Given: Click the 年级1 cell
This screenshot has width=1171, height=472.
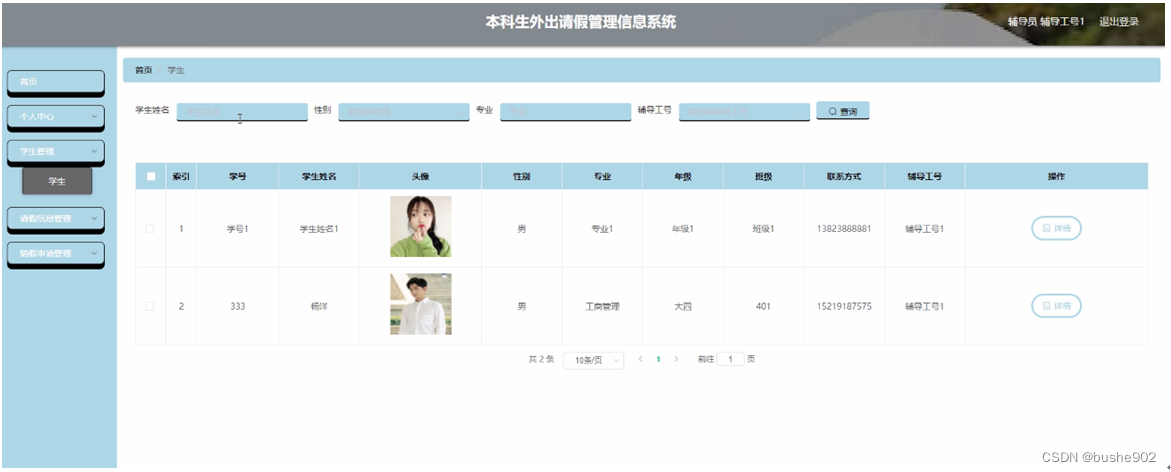Looking at the screenshot, I should click(x=683, y=229).
